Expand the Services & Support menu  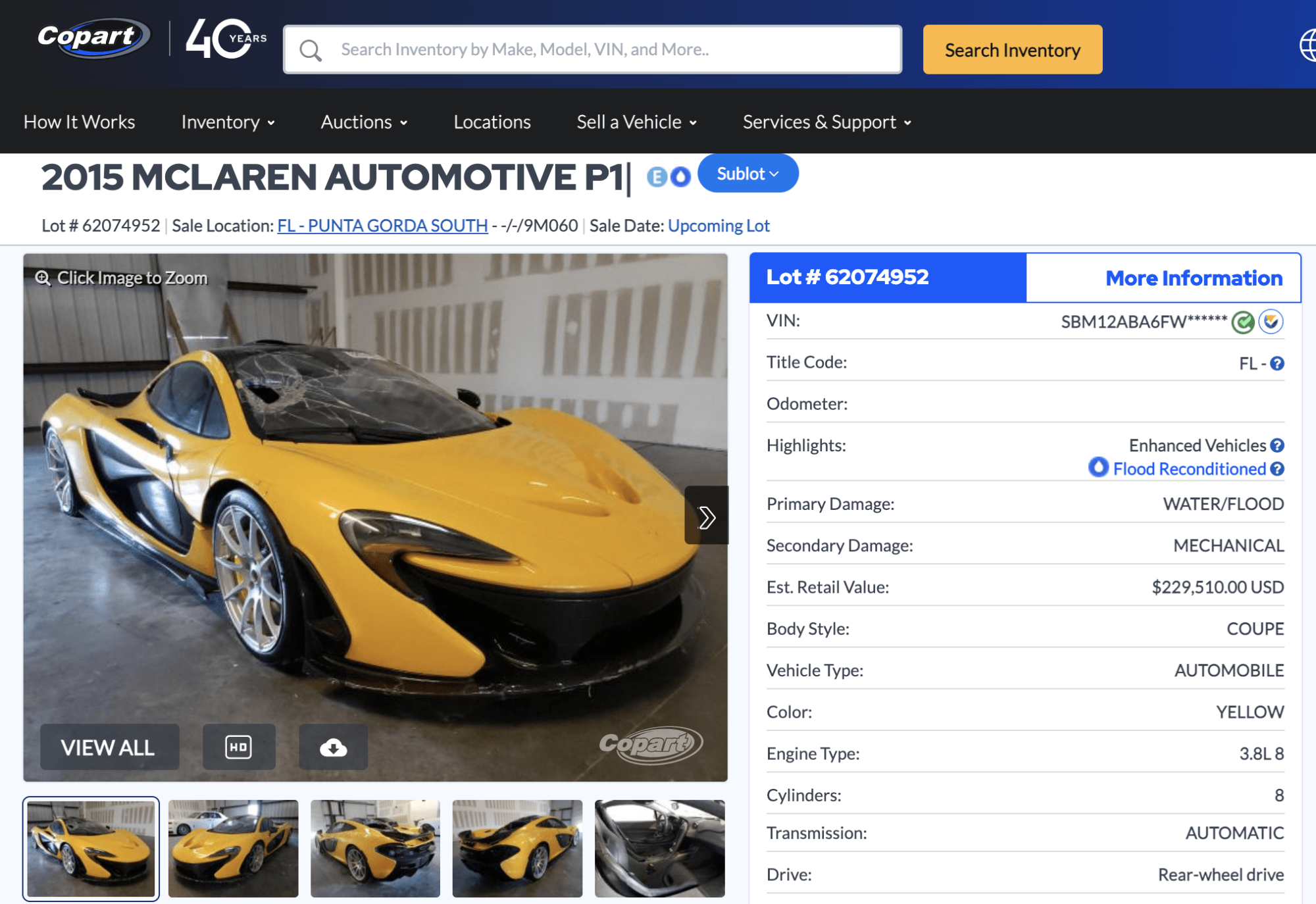(827, 122)
